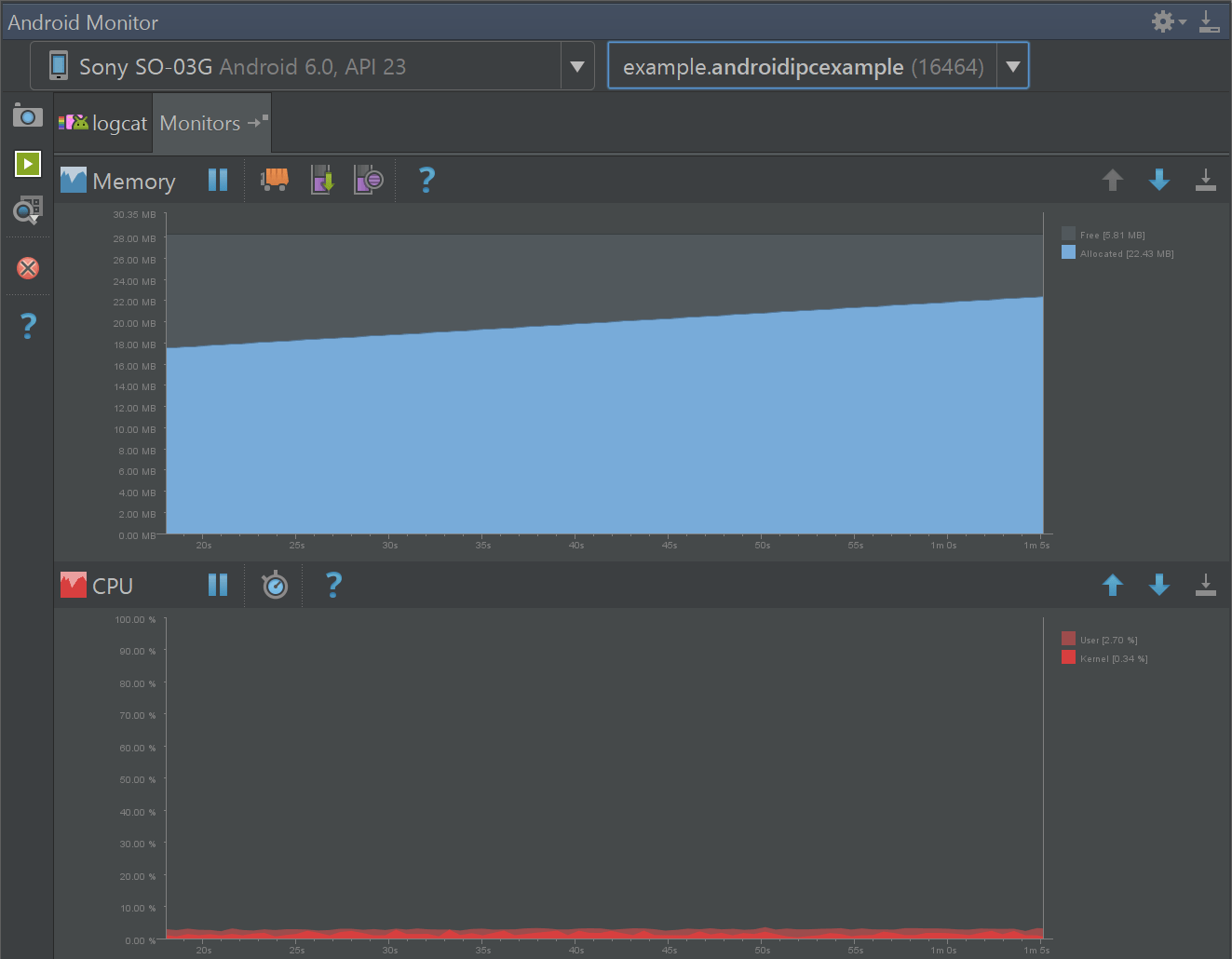Click the 20.00 MB axis label
This screenshot has height=959, width=1232.
(135, 323)
